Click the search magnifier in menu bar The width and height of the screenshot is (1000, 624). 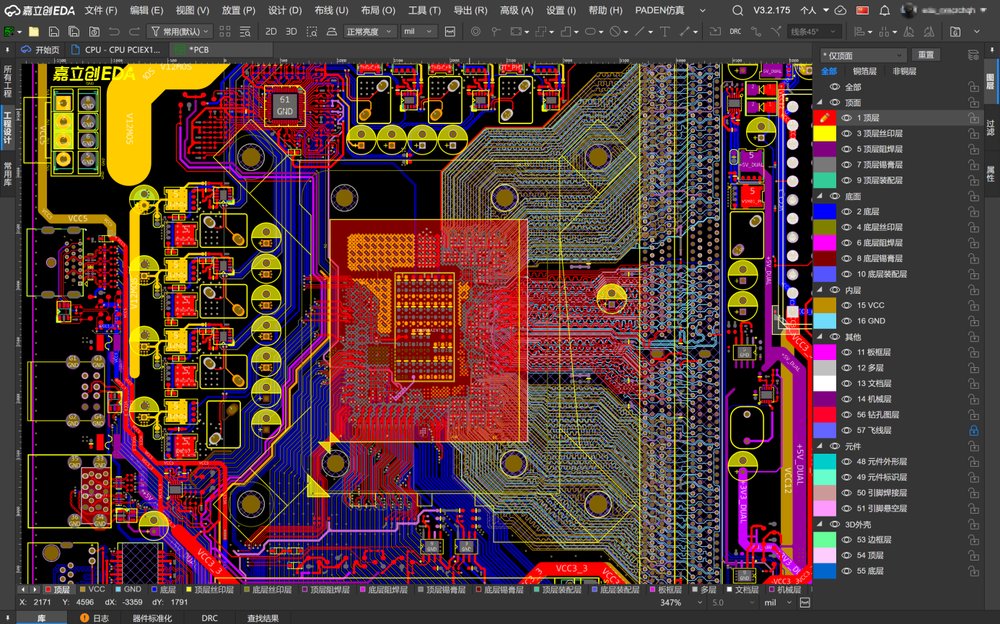click(x=737, y=10)
